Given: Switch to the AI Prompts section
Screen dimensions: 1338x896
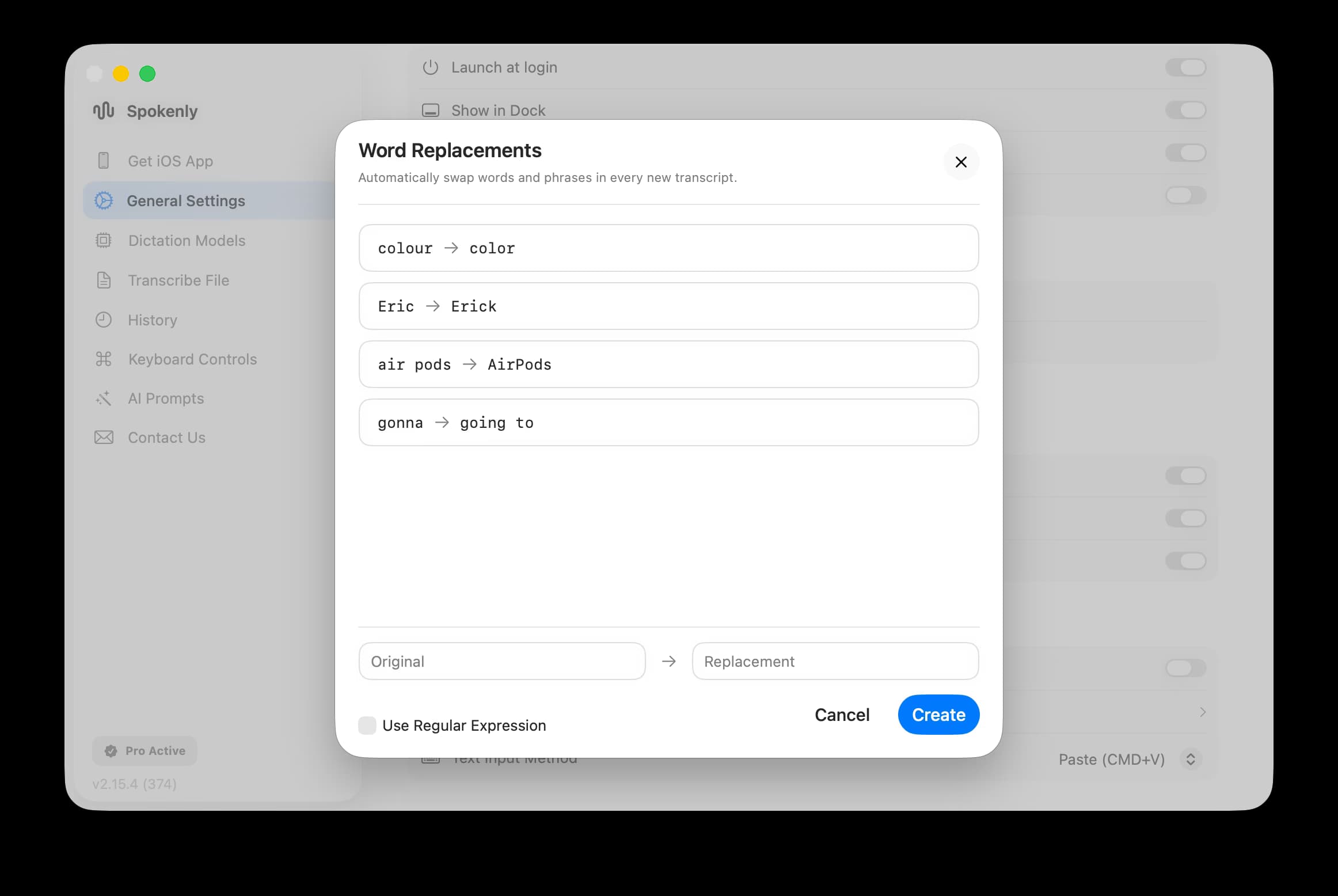Looking at the screenshot, I should (166, 398).
